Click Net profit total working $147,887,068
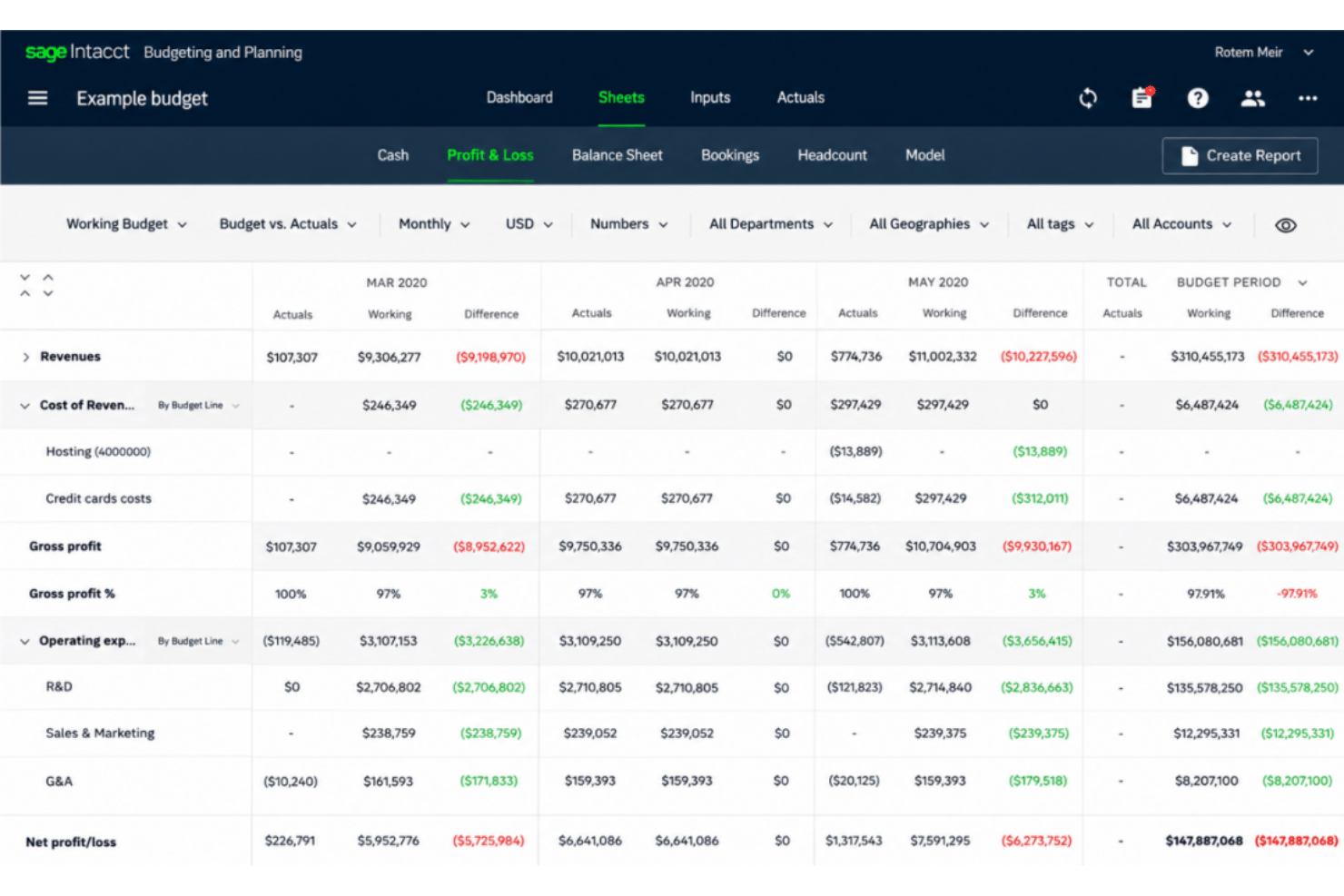 point(1204,841)
